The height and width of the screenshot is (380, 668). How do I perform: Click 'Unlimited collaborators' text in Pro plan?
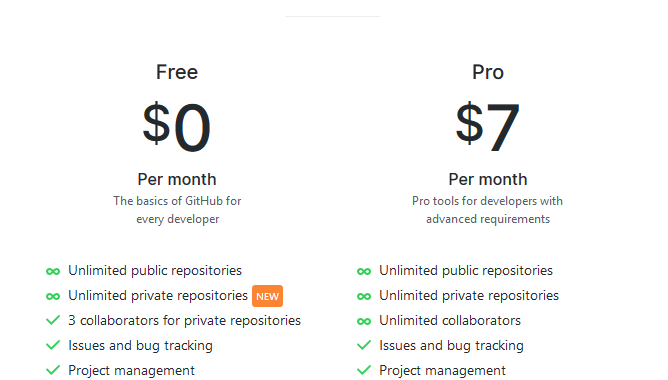pyautogui.click(x=450, y=320)
